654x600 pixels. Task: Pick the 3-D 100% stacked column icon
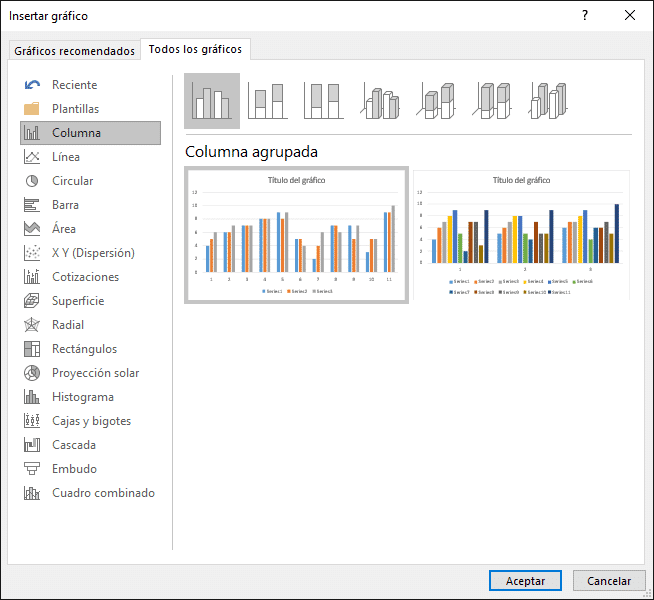point(492,101)
